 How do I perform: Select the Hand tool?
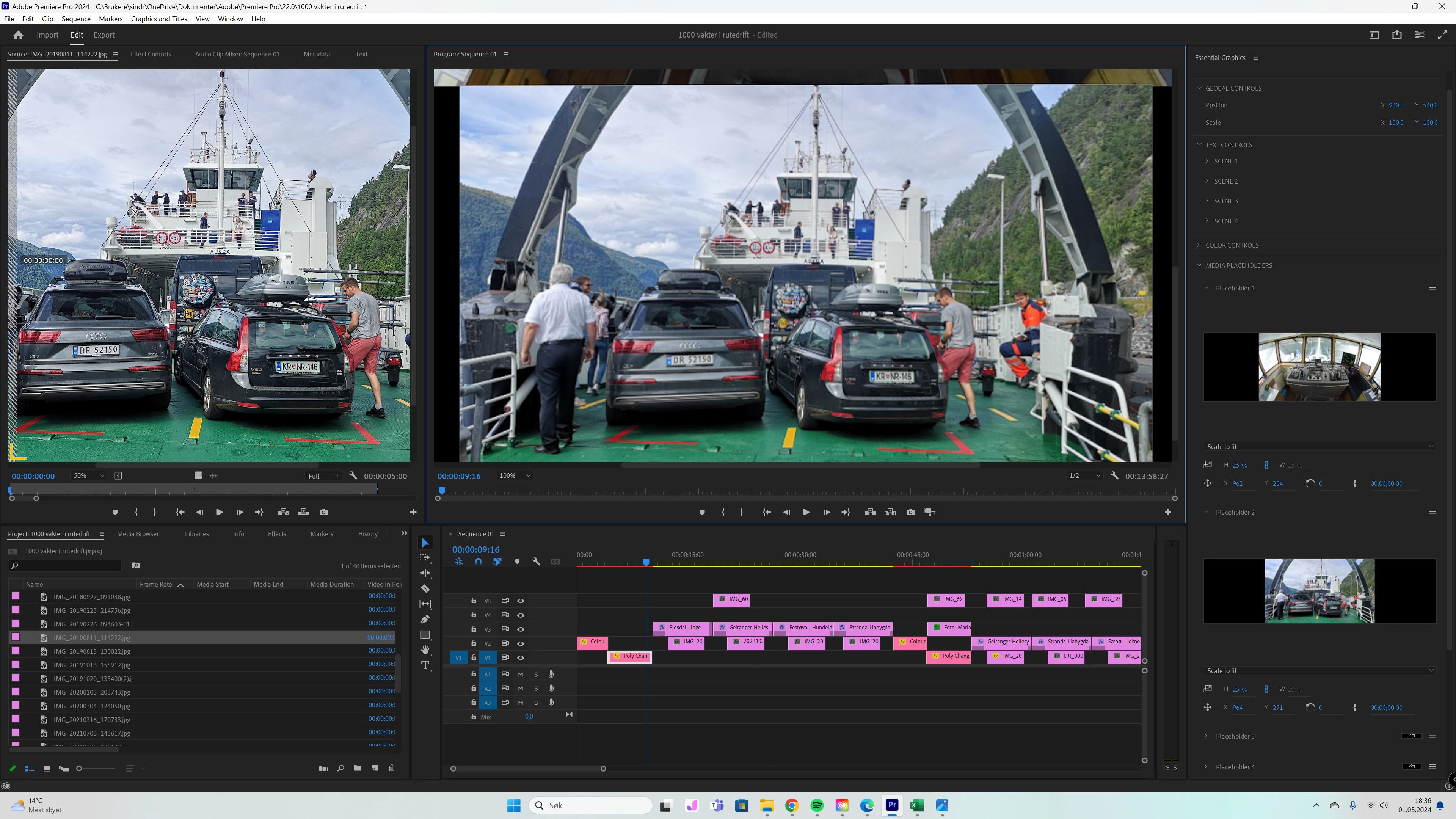tap(425, 650)
